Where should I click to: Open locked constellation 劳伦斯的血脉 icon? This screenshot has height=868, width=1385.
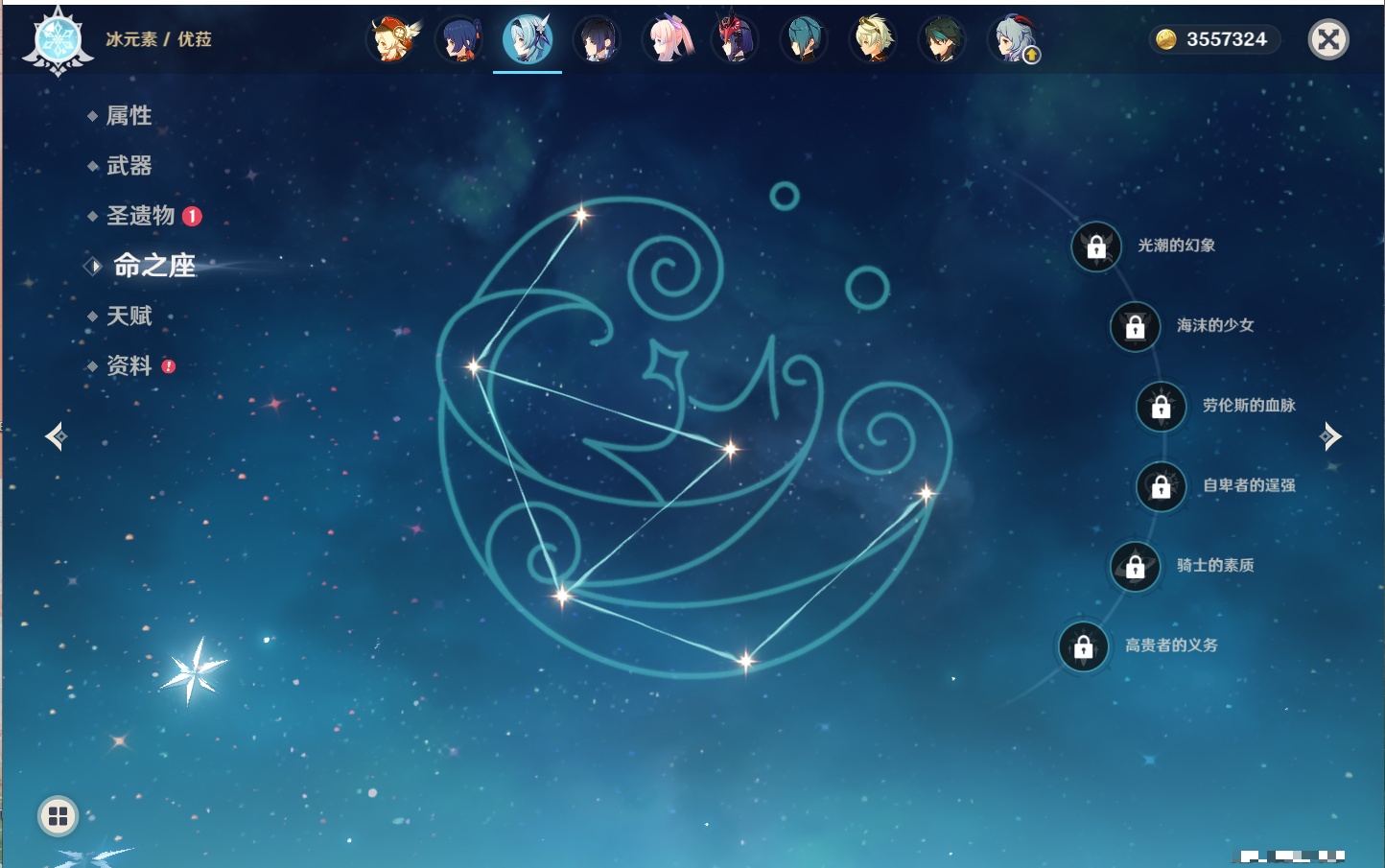coord(1162,407)
